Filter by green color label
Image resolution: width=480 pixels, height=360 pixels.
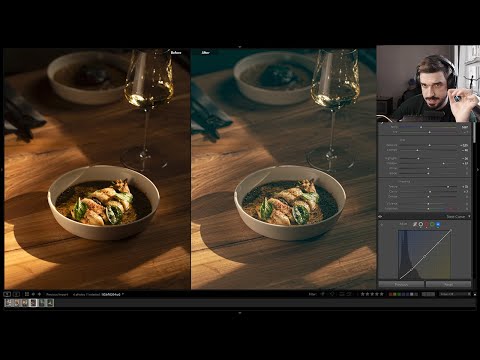point(399,294)
